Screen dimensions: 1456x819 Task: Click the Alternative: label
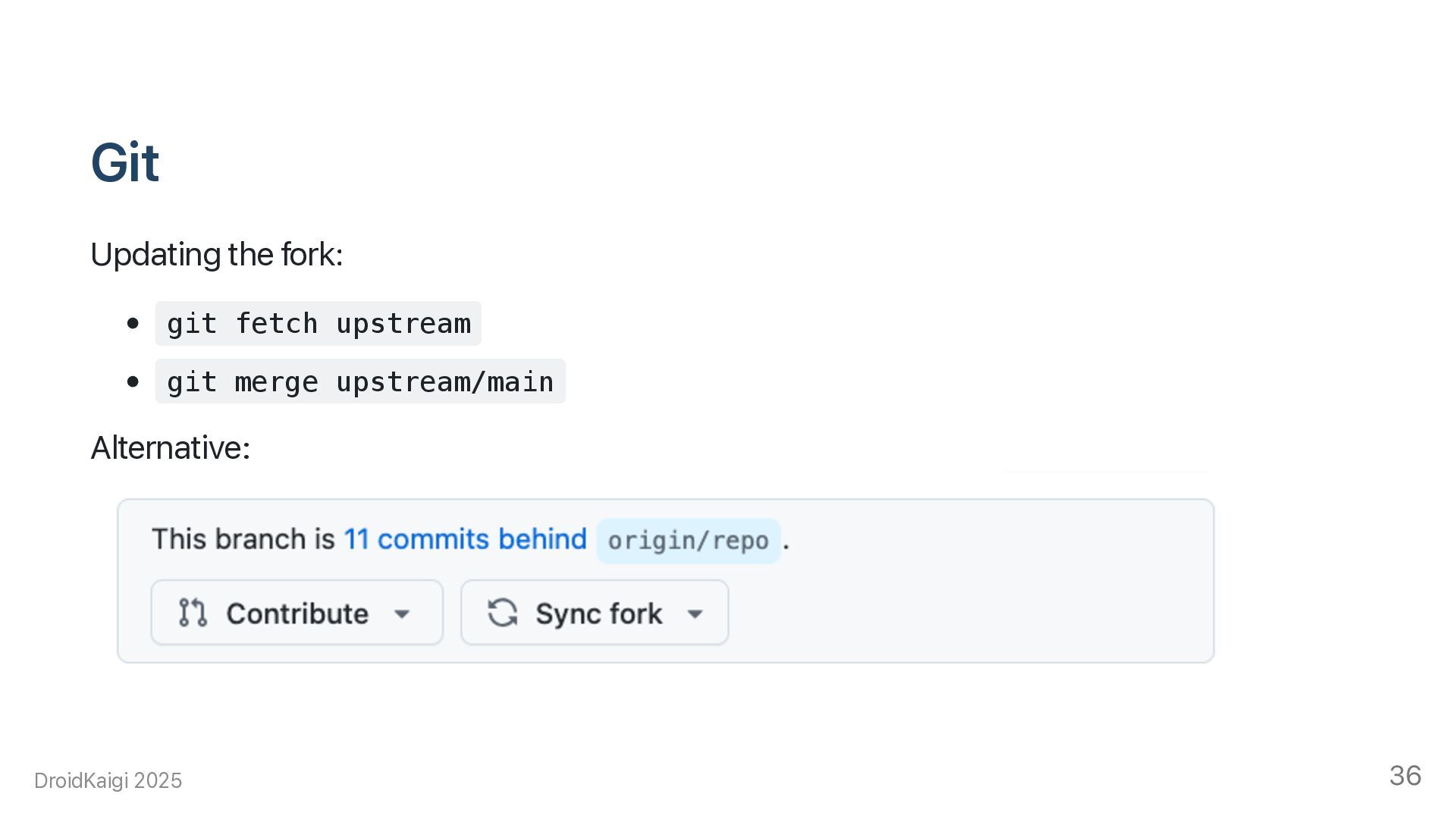(171, 447)
